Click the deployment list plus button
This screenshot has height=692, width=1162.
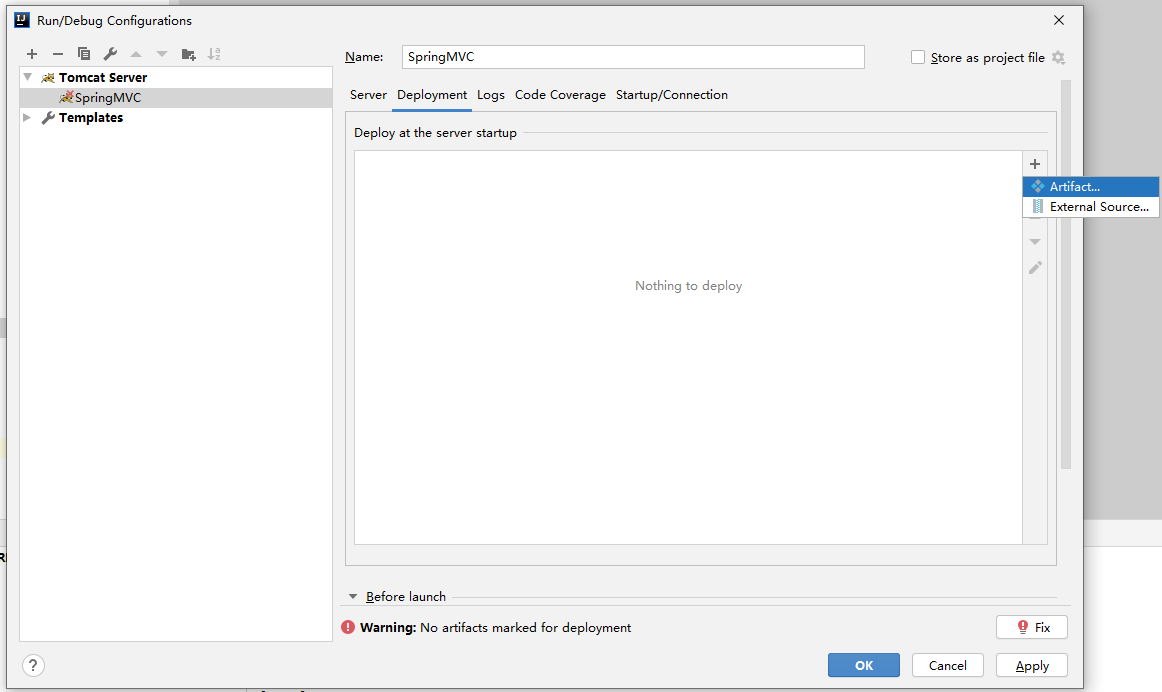[x=1035, y=164]
